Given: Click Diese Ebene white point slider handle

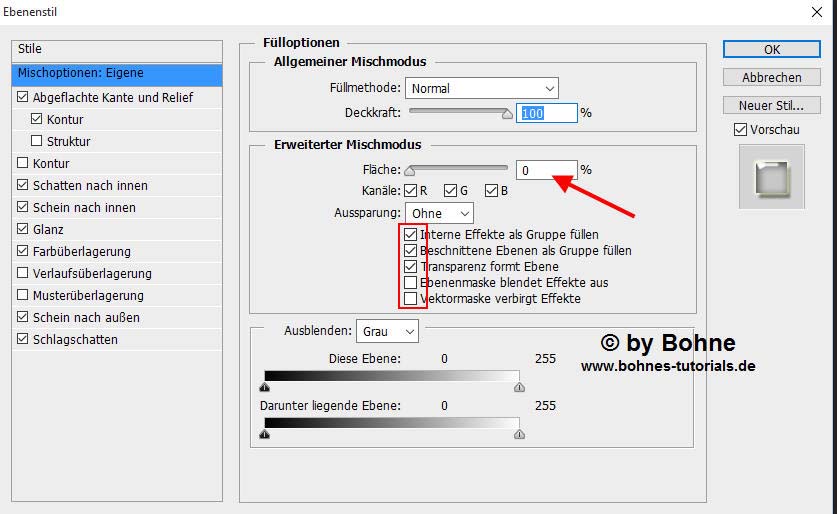Looking at the screenshot, I should point(518,388).
